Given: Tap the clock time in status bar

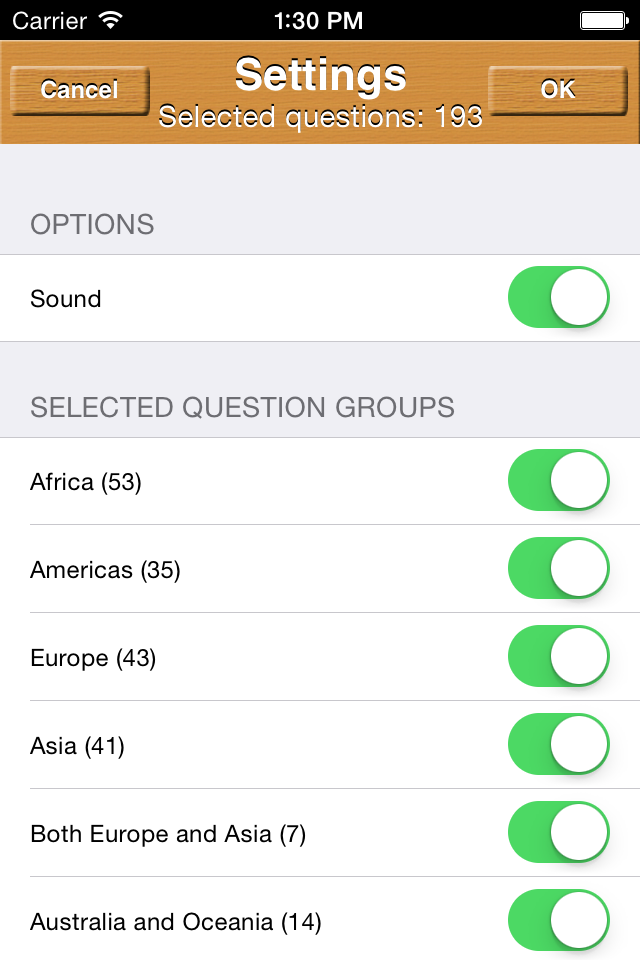Looking at the screenshot, I should (x=318, y=19).
